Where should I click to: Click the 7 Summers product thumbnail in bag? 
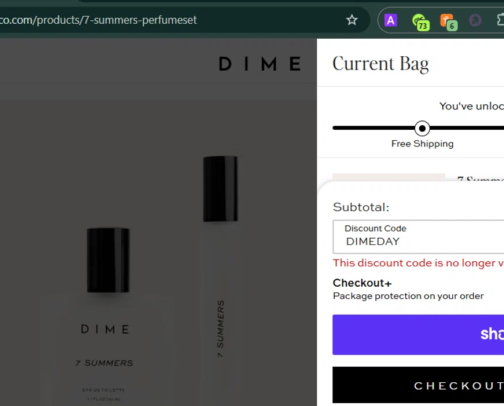tap(389, 178)
